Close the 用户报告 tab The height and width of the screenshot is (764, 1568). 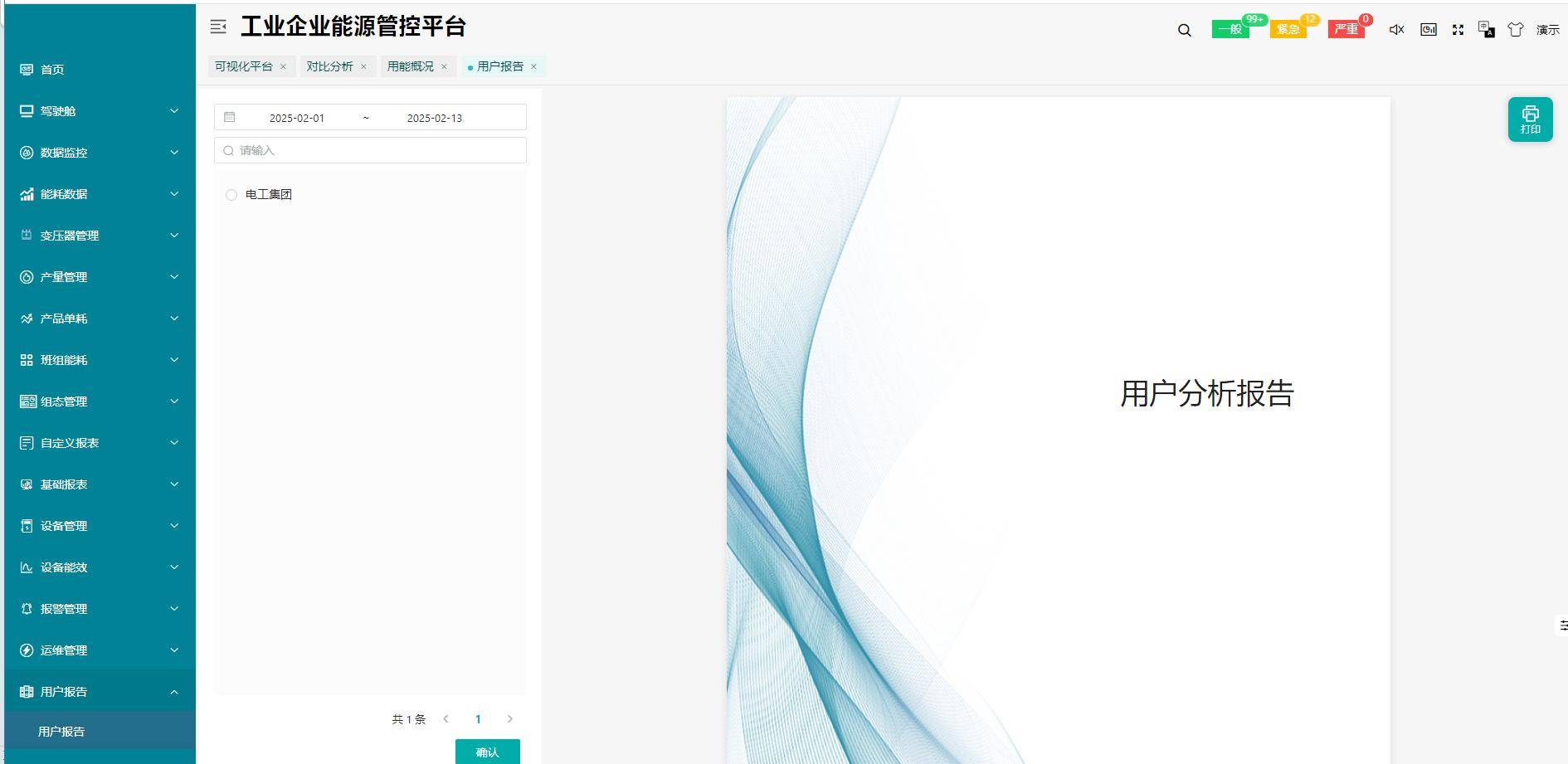pos(533,66)
